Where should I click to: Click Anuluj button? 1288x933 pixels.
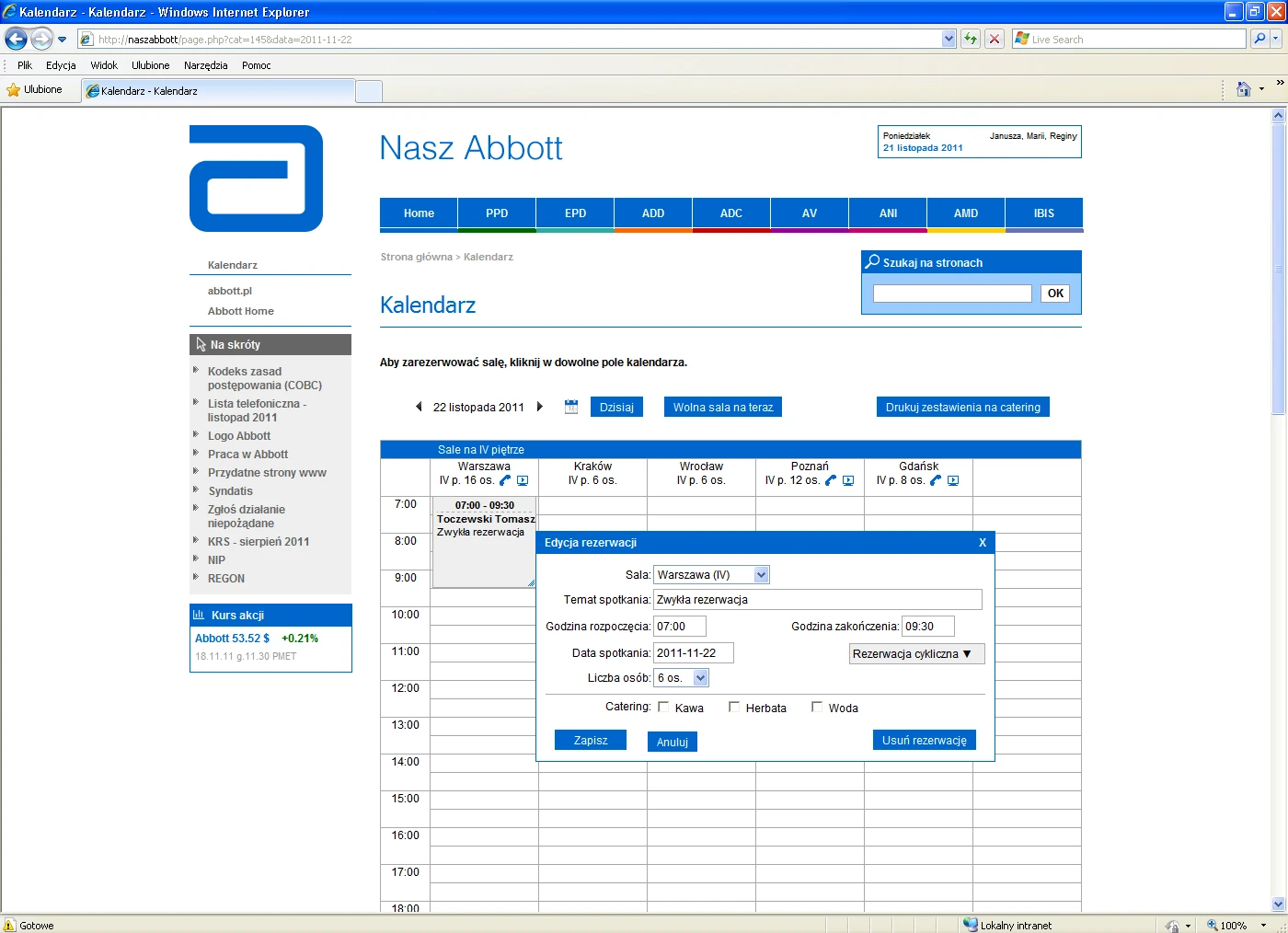coord(673,742)
